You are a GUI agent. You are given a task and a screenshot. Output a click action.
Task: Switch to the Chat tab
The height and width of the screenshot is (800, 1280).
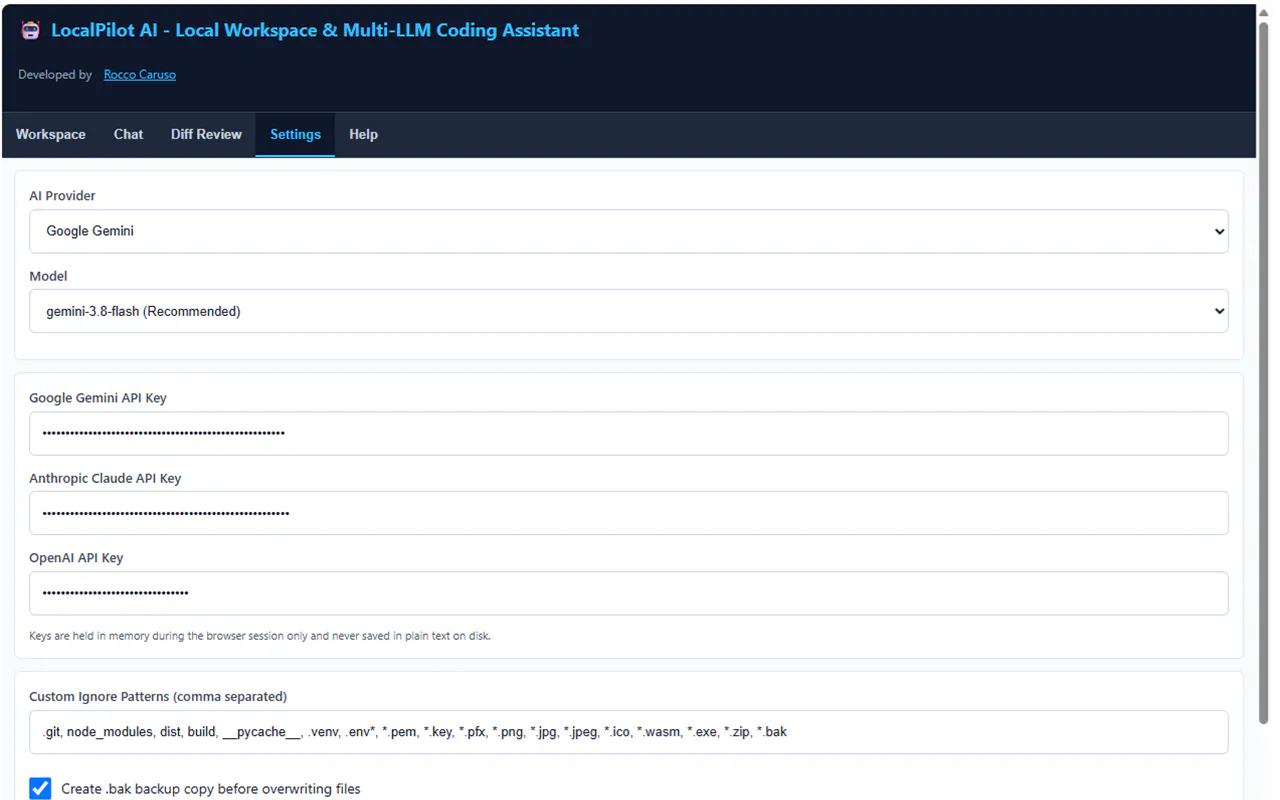coord(129,134)
